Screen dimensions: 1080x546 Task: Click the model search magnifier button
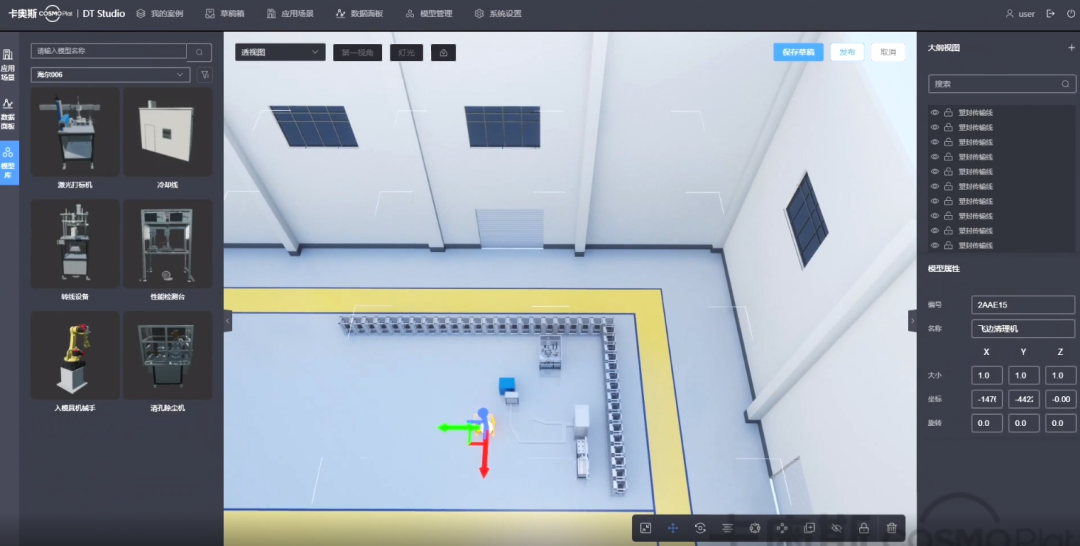click(200, 52)
